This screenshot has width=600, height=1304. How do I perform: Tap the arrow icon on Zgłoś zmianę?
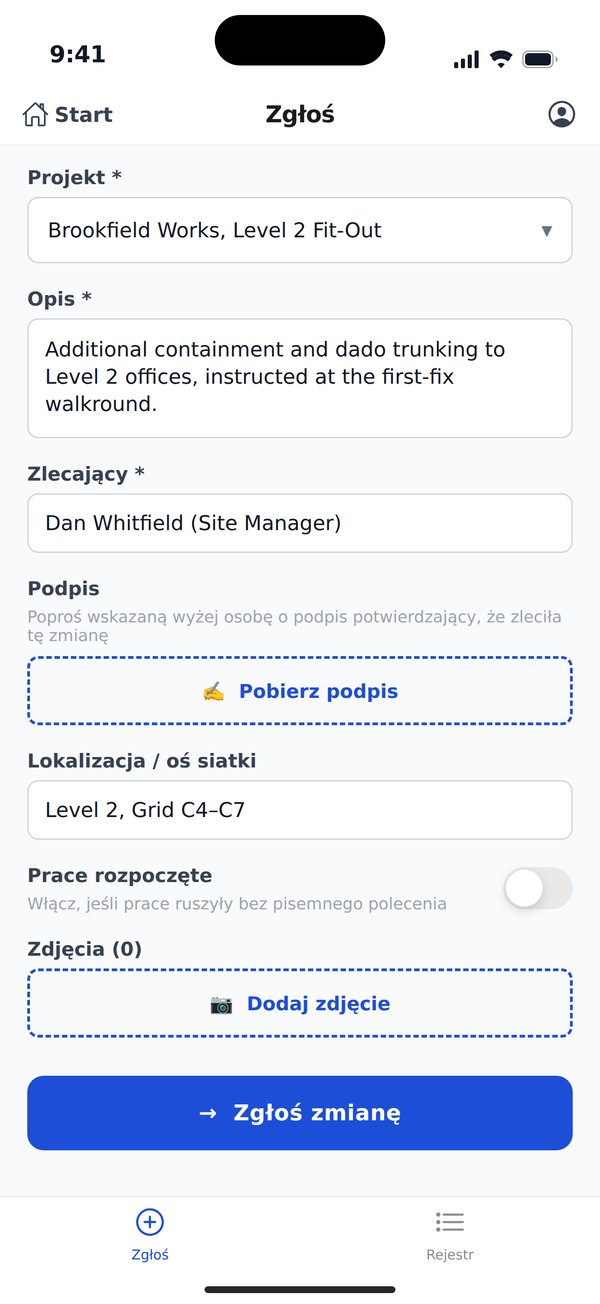(x=208, y=1113)
